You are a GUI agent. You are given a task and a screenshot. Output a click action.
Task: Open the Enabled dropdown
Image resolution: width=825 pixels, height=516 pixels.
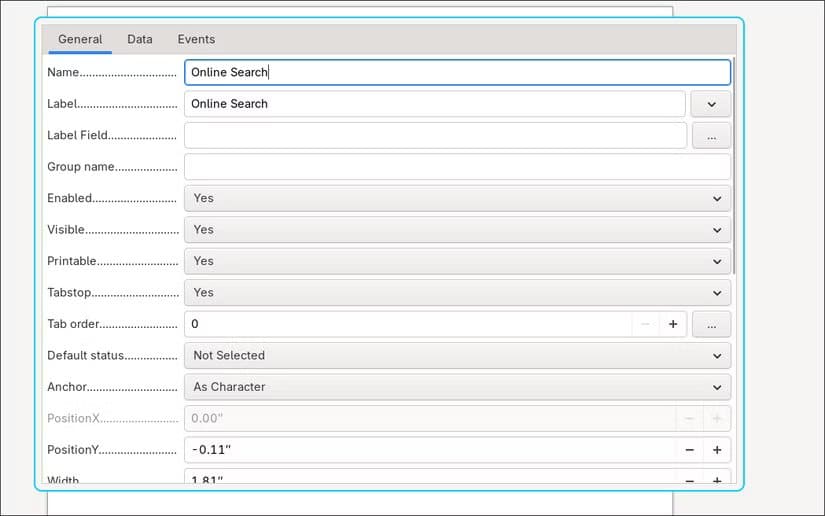[457, 198]
